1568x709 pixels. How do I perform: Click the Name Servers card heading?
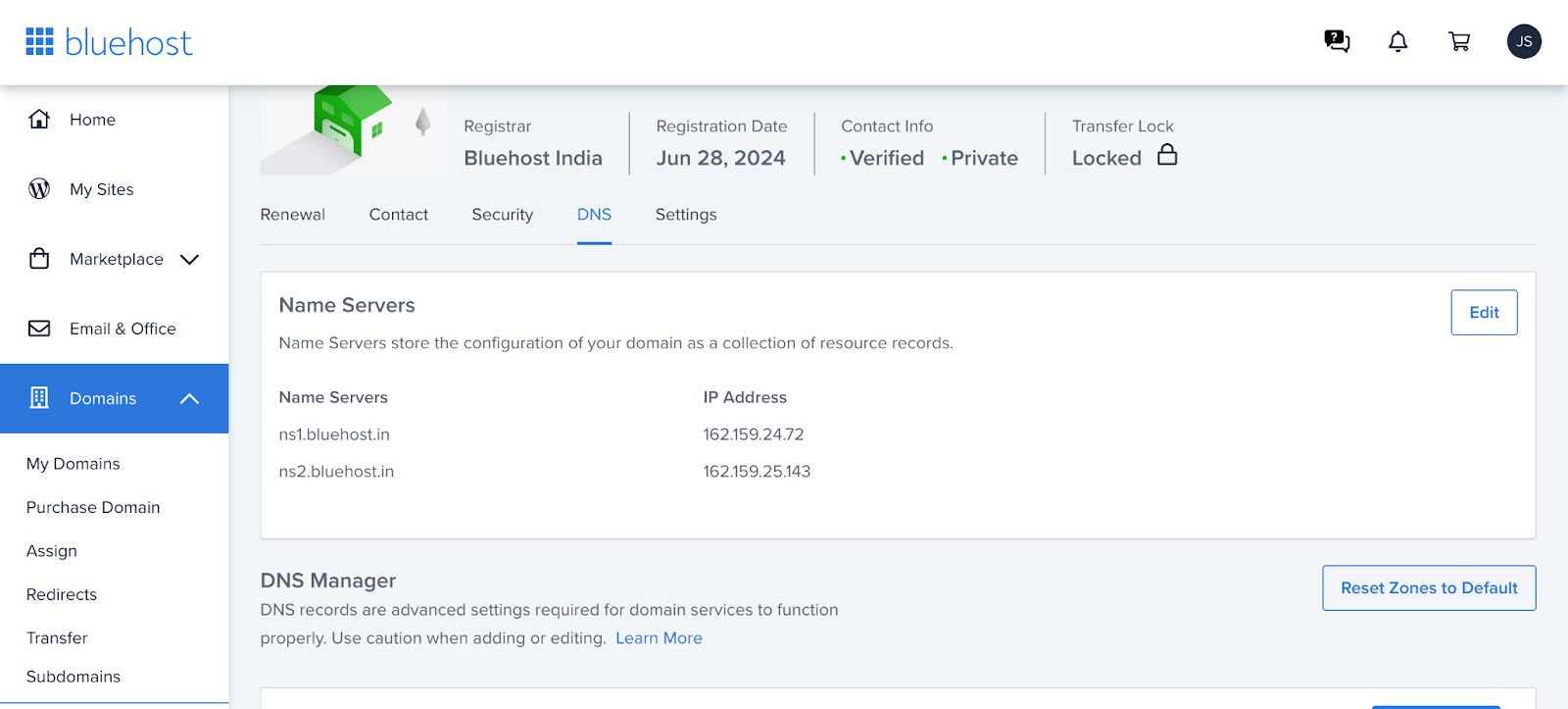pos(347,305)
